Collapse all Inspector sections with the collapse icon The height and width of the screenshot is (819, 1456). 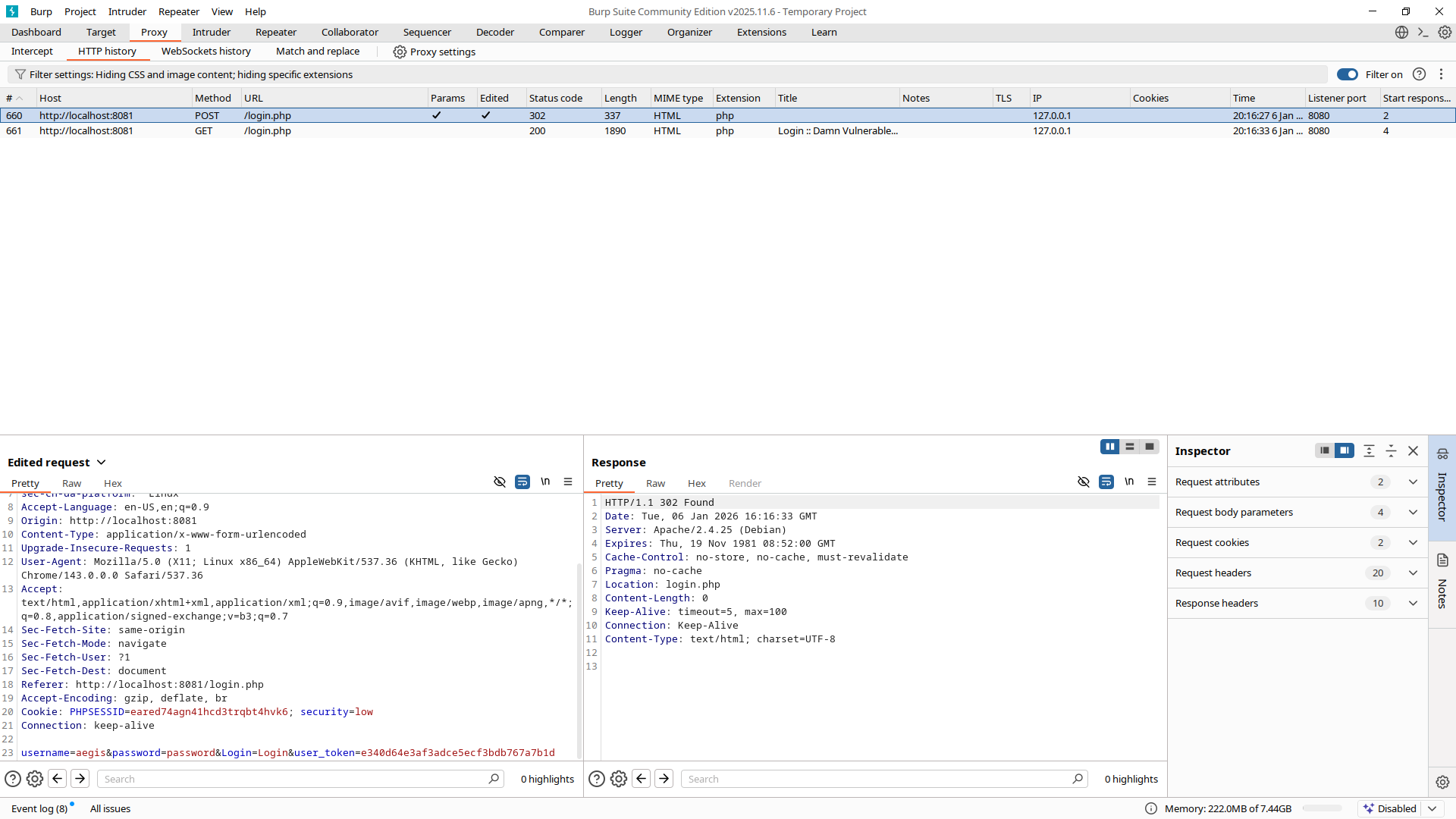1369,450
